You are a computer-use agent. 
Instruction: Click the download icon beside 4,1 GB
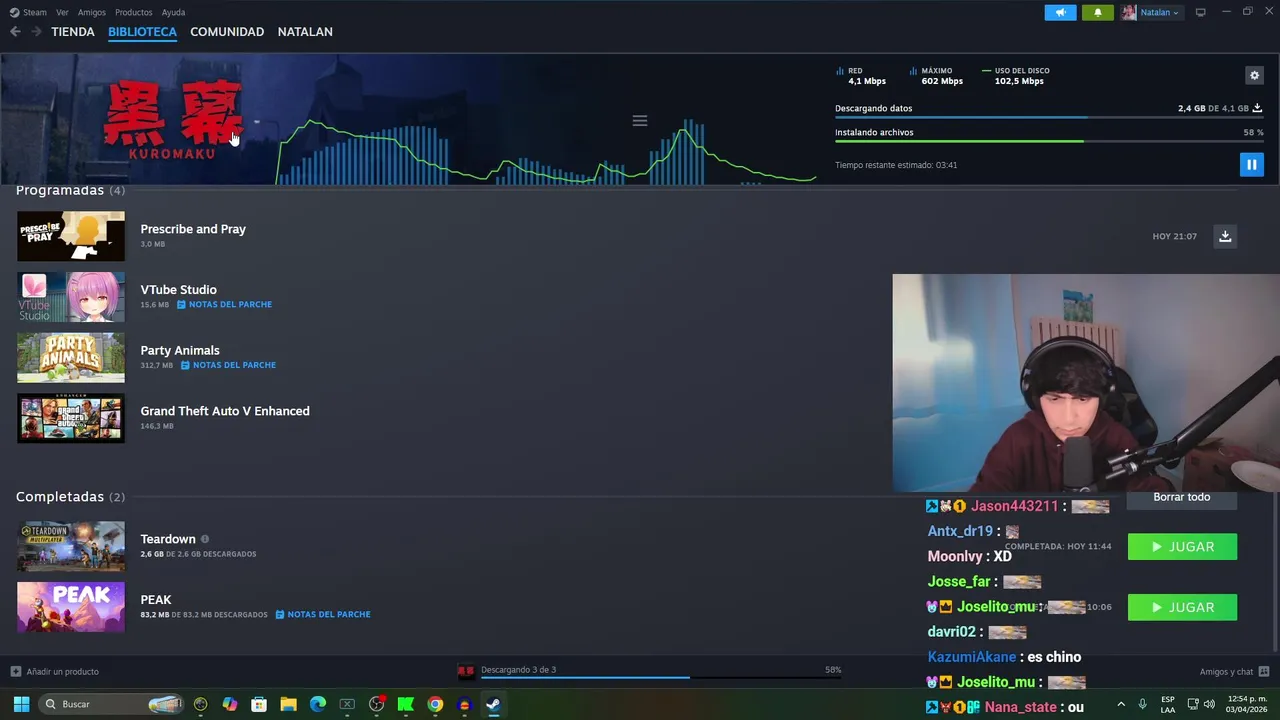1257,108
